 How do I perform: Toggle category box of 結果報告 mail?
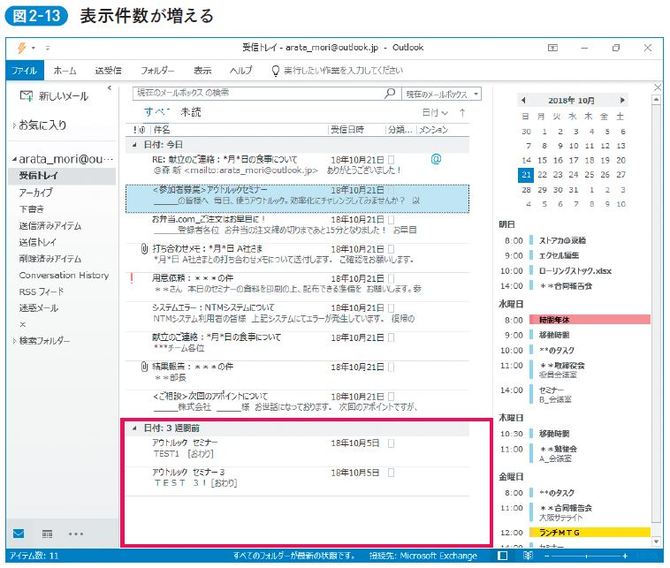[x=391, y=367]
